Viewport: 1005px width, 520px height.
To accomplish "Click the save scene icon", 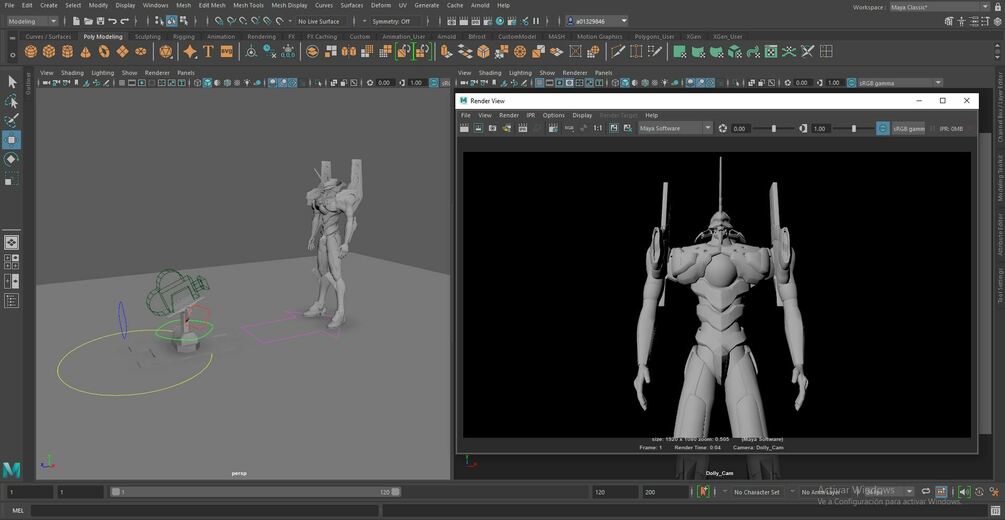I will coord(100,21).
